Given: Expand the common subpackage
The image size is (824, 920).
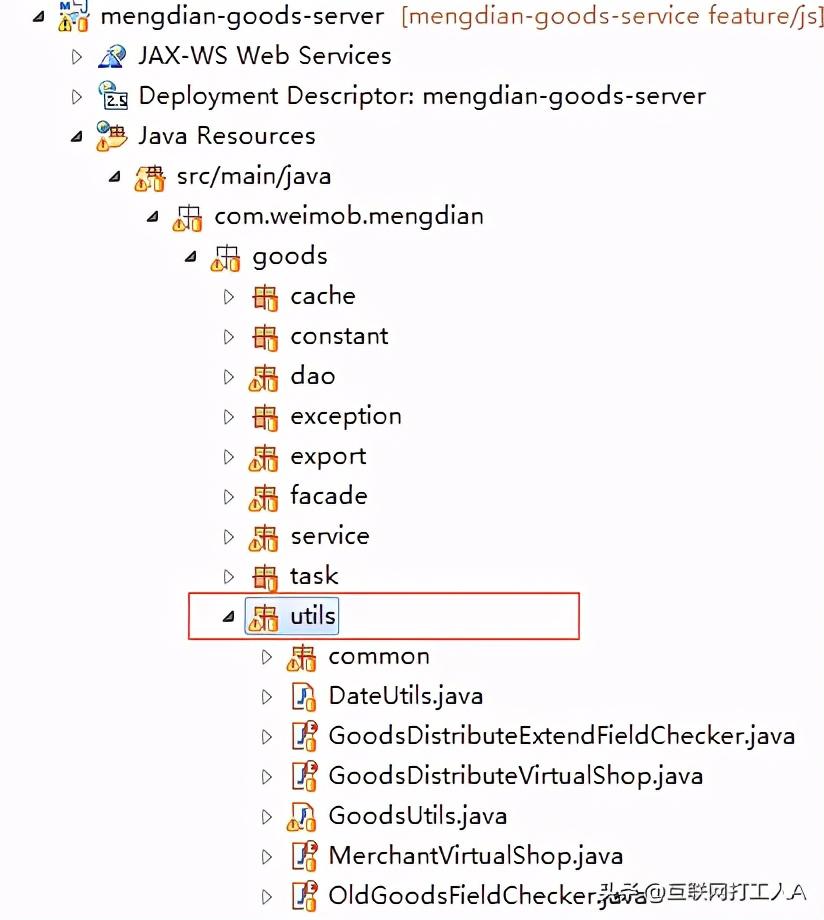Looking at the screenshot, I should (x=267, y=657).
